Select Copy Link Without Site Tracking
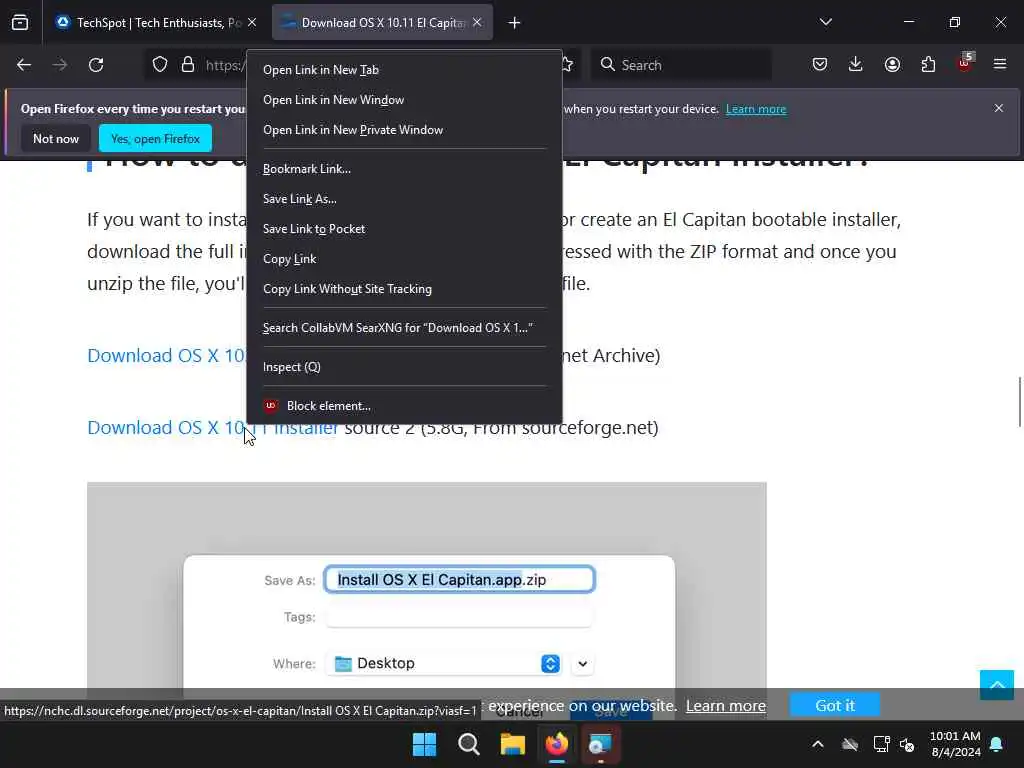 (404, 289)
